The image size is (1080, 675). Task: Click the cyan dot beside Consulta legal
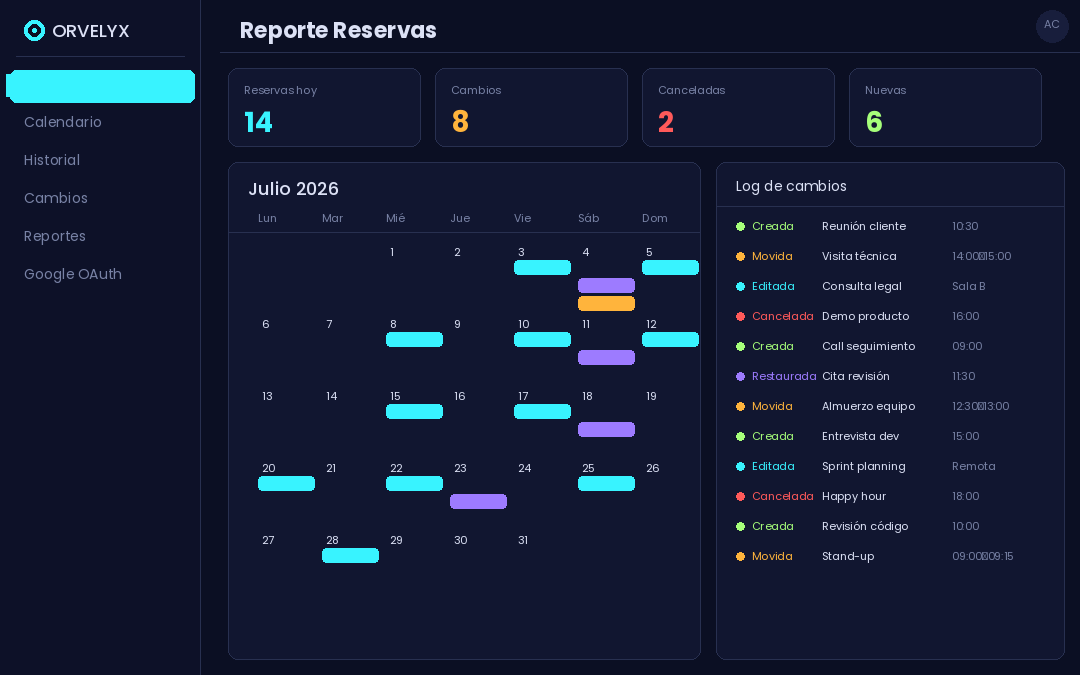(740, 286)
